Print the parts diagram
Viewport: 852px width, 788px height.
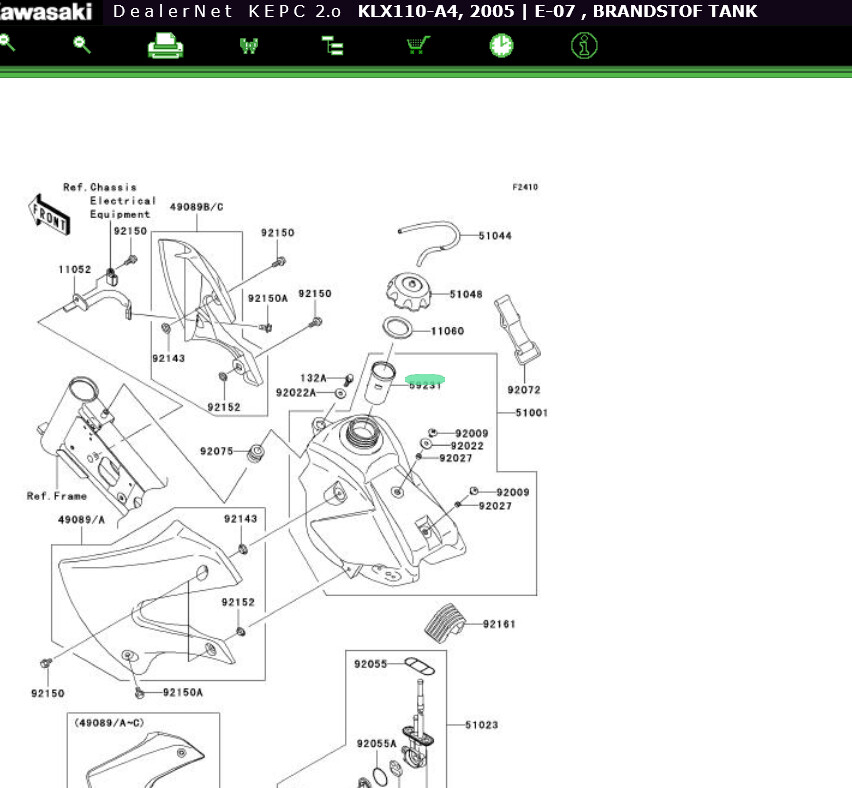[165, 46]
